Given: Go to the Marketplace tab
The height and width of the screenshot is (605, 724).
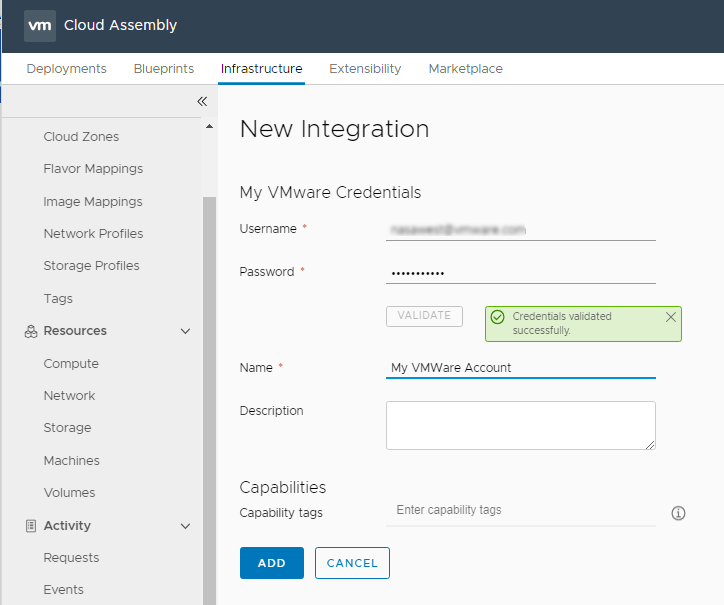Looking at the screenshot, I should pos(465,69).
